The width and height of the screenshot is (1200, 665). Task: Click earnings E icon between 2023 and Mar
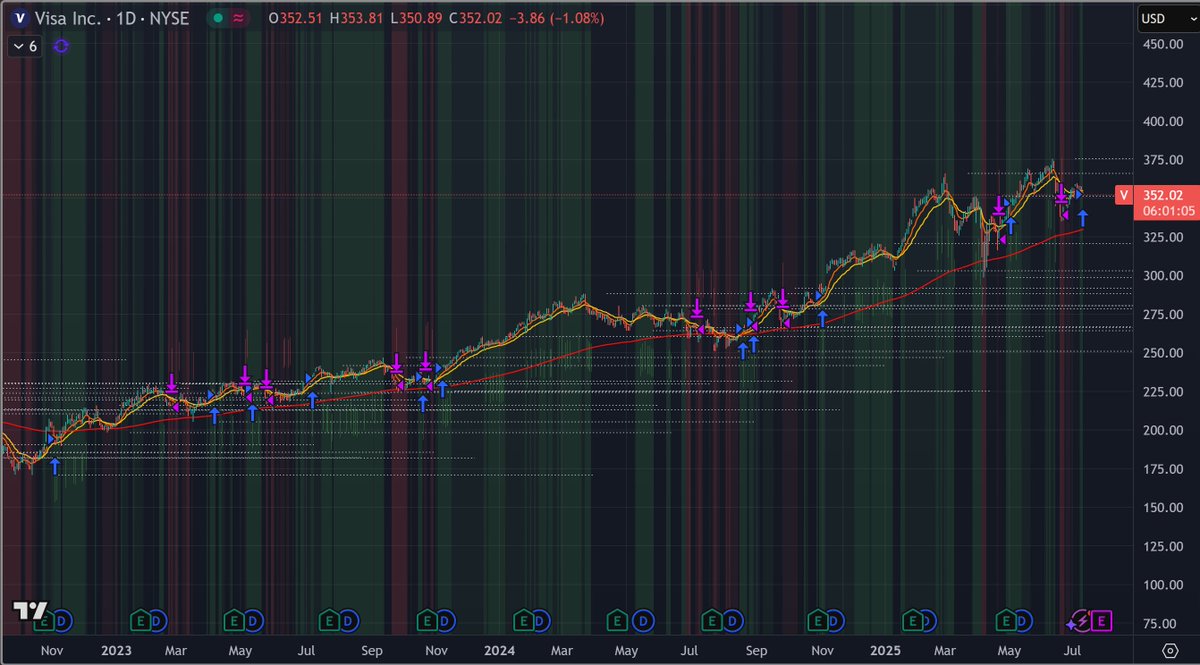140,622
